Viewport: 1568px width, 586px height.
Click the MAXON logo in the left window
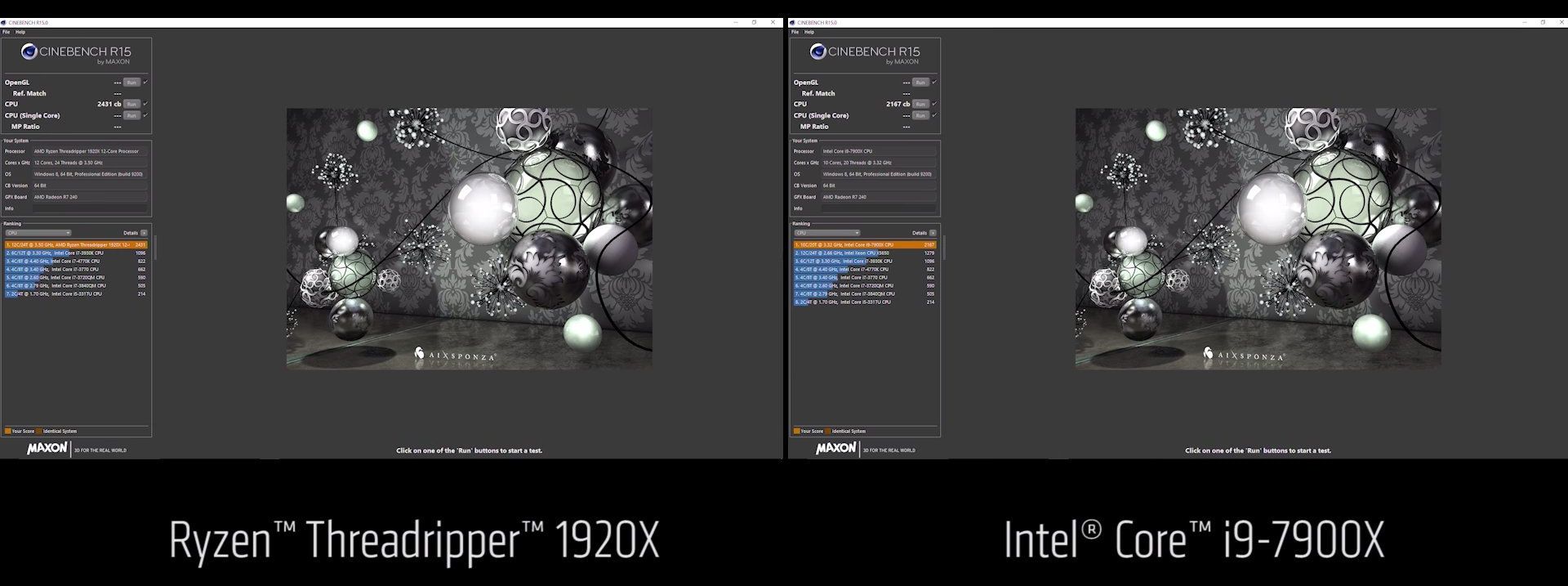(47, 449)
